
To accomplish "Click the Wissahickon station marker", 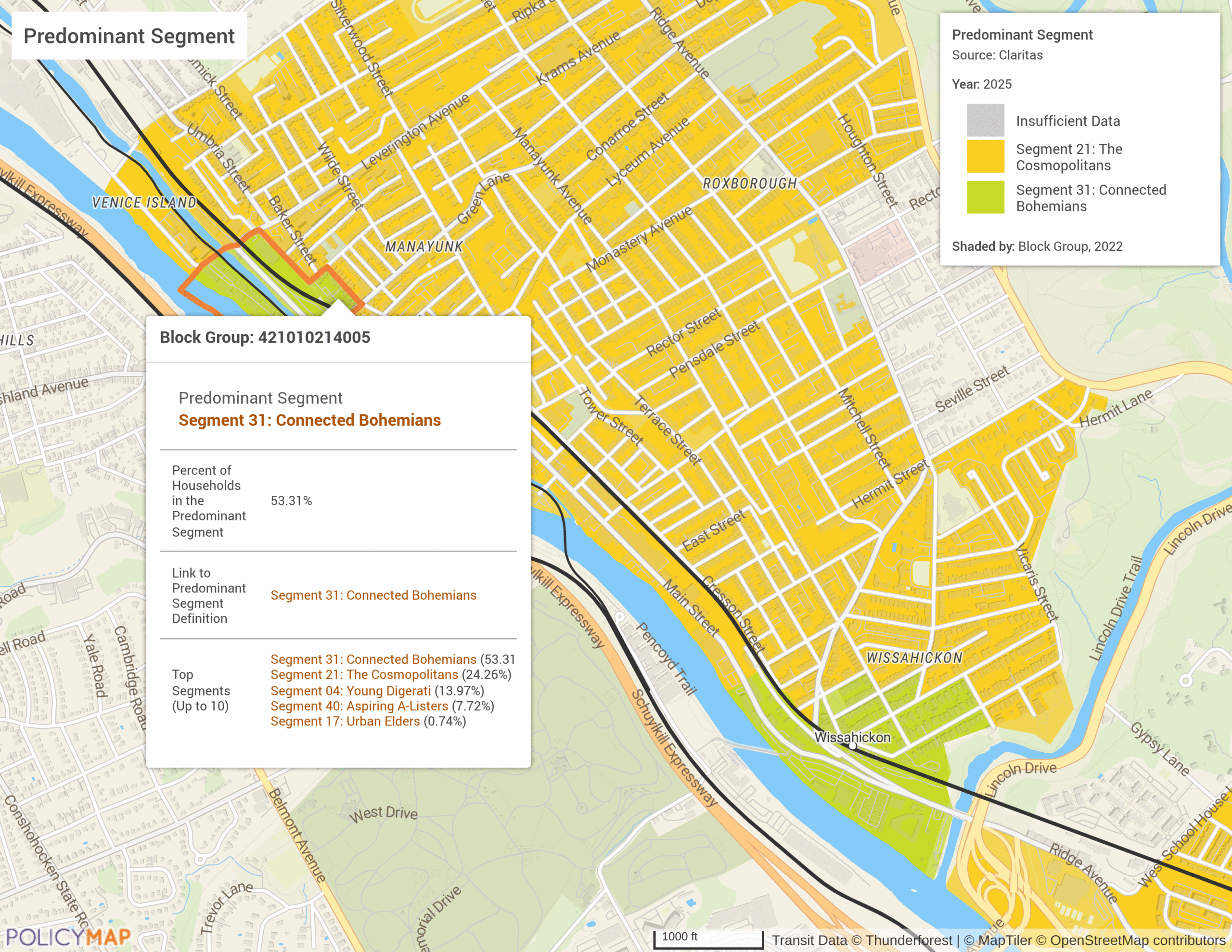I will tap(852, 746).
